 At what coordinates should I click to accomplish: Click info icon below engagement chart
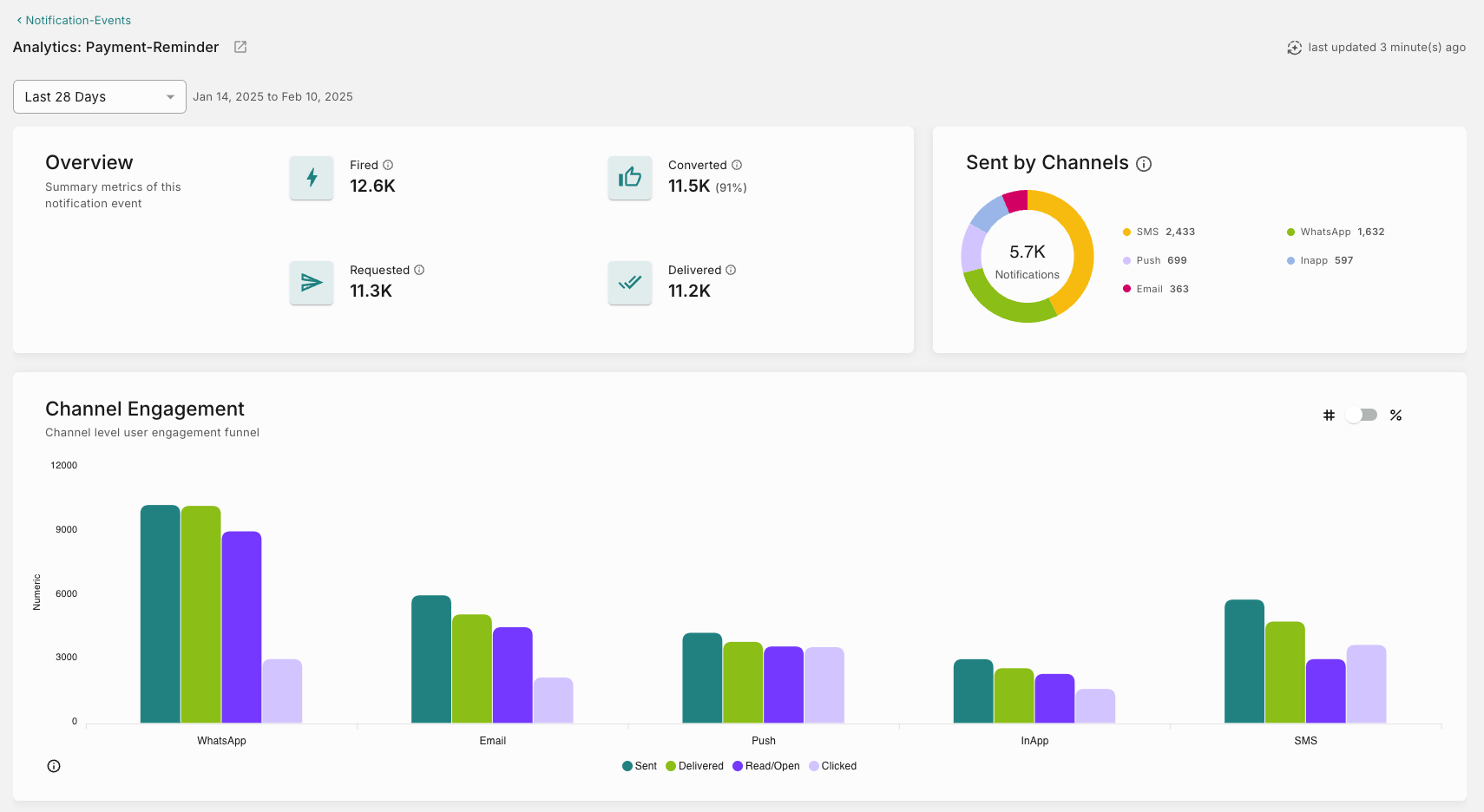[54, 766]
